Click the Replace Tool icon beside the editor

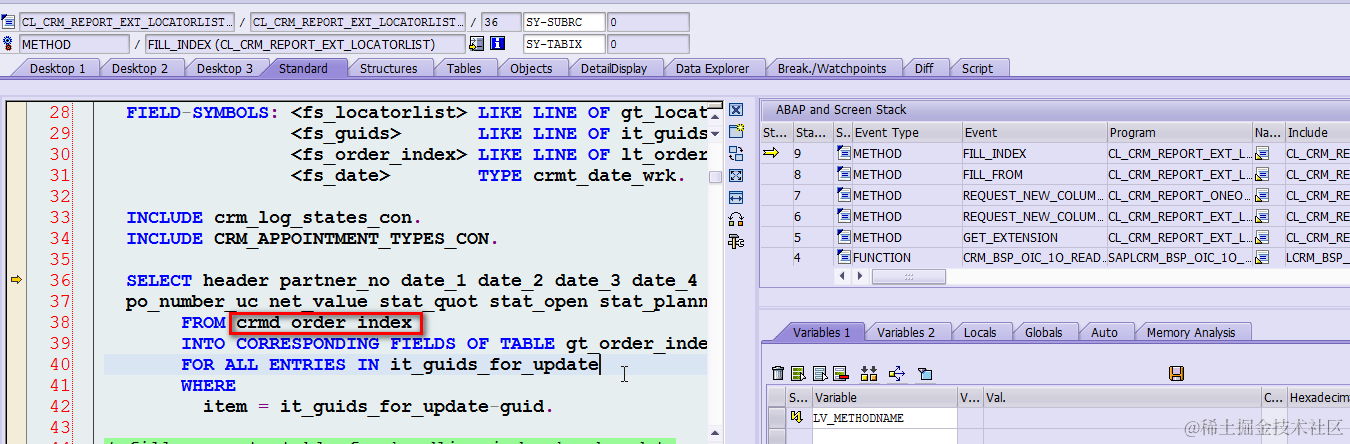click(736, 154)
